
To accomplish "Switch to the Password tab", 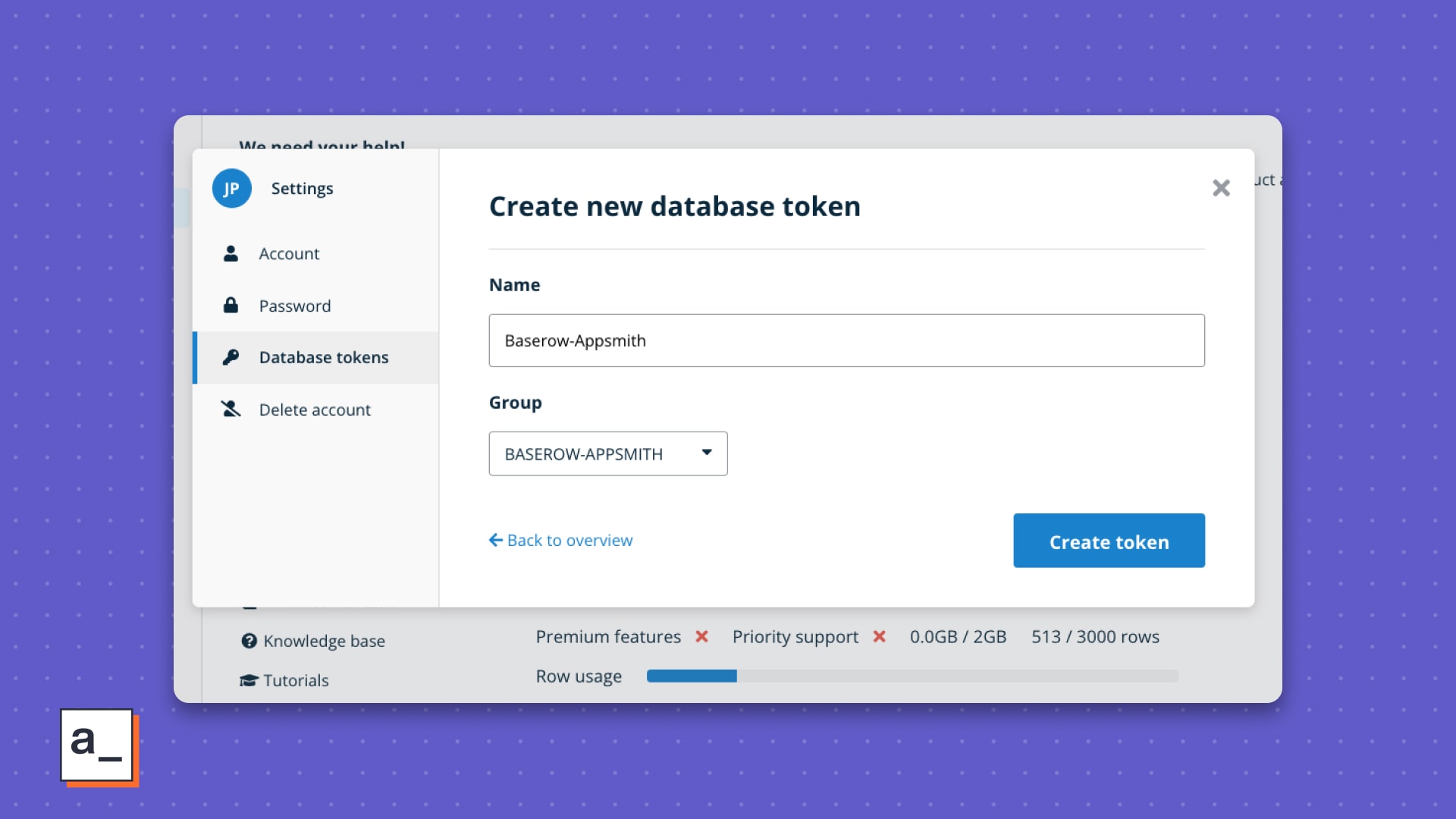I will pos(295,306).
